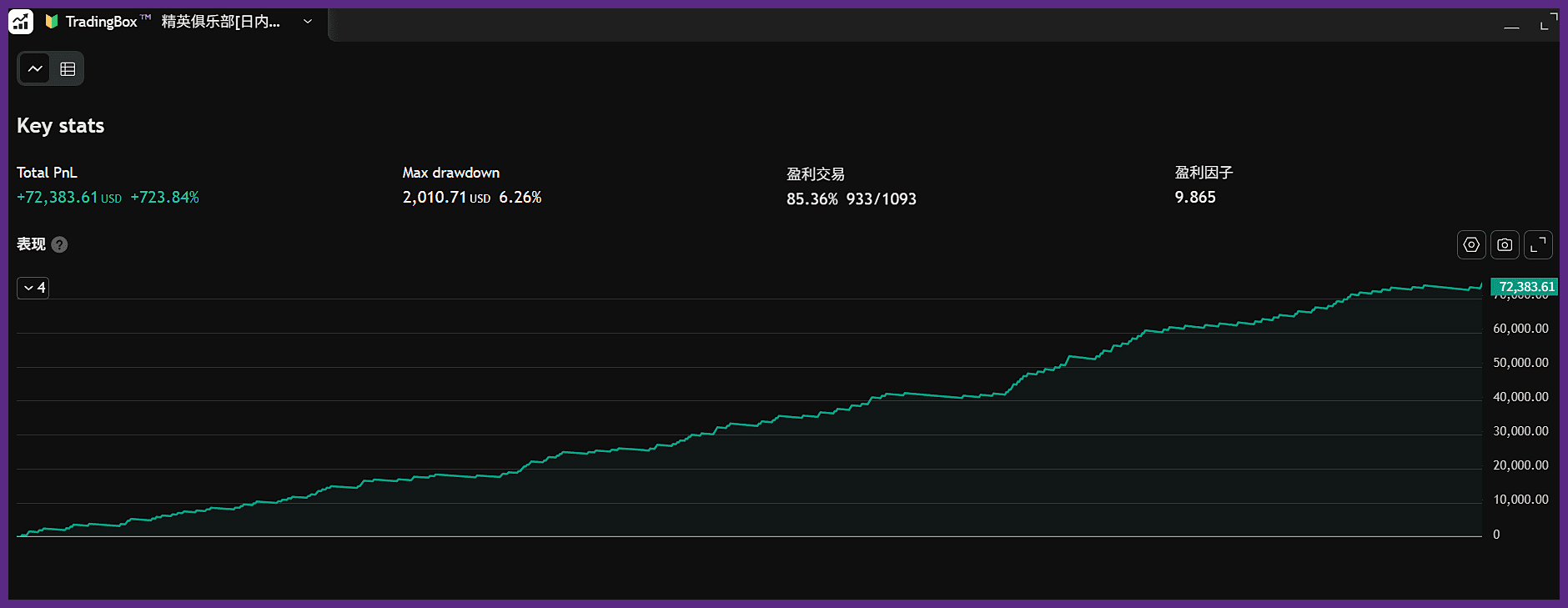The height and width of the screenshot is (608, 1568).
Task: Click the help question mark beside 表现
Action: (59, 244)
